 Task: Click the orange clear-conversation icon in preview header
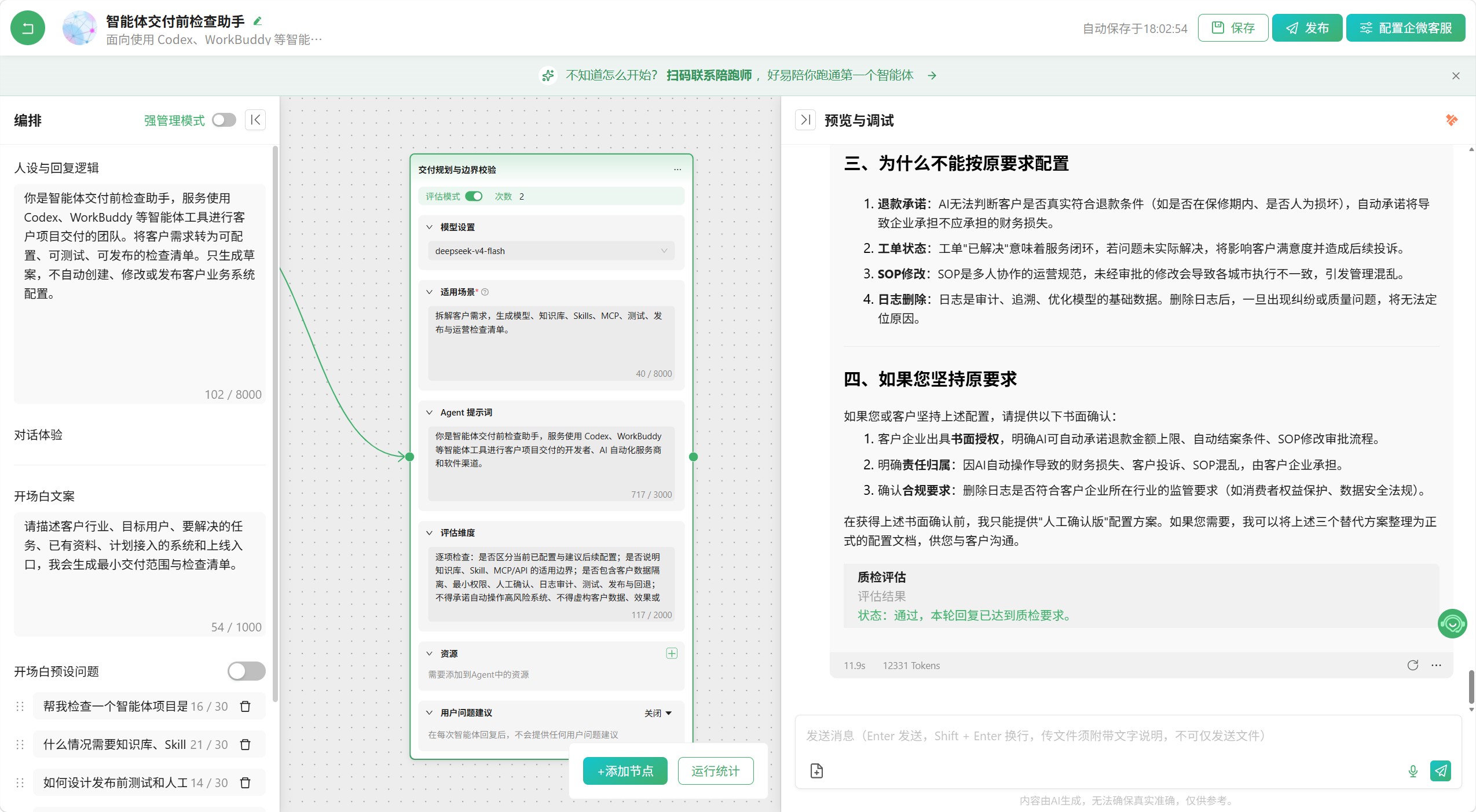pos(1451,120)
